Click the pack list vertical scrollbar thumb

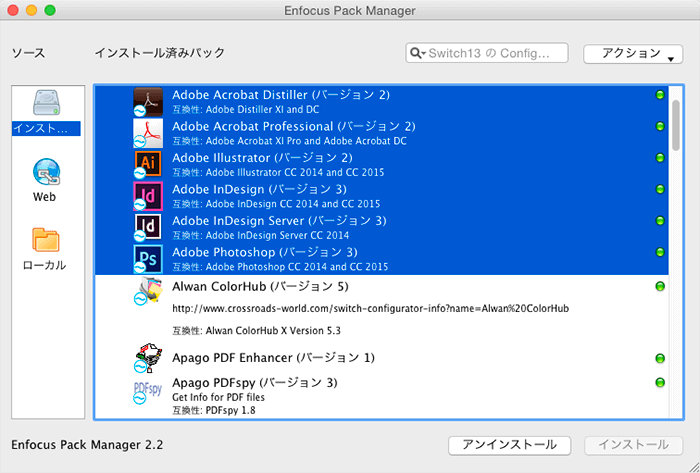676,125
